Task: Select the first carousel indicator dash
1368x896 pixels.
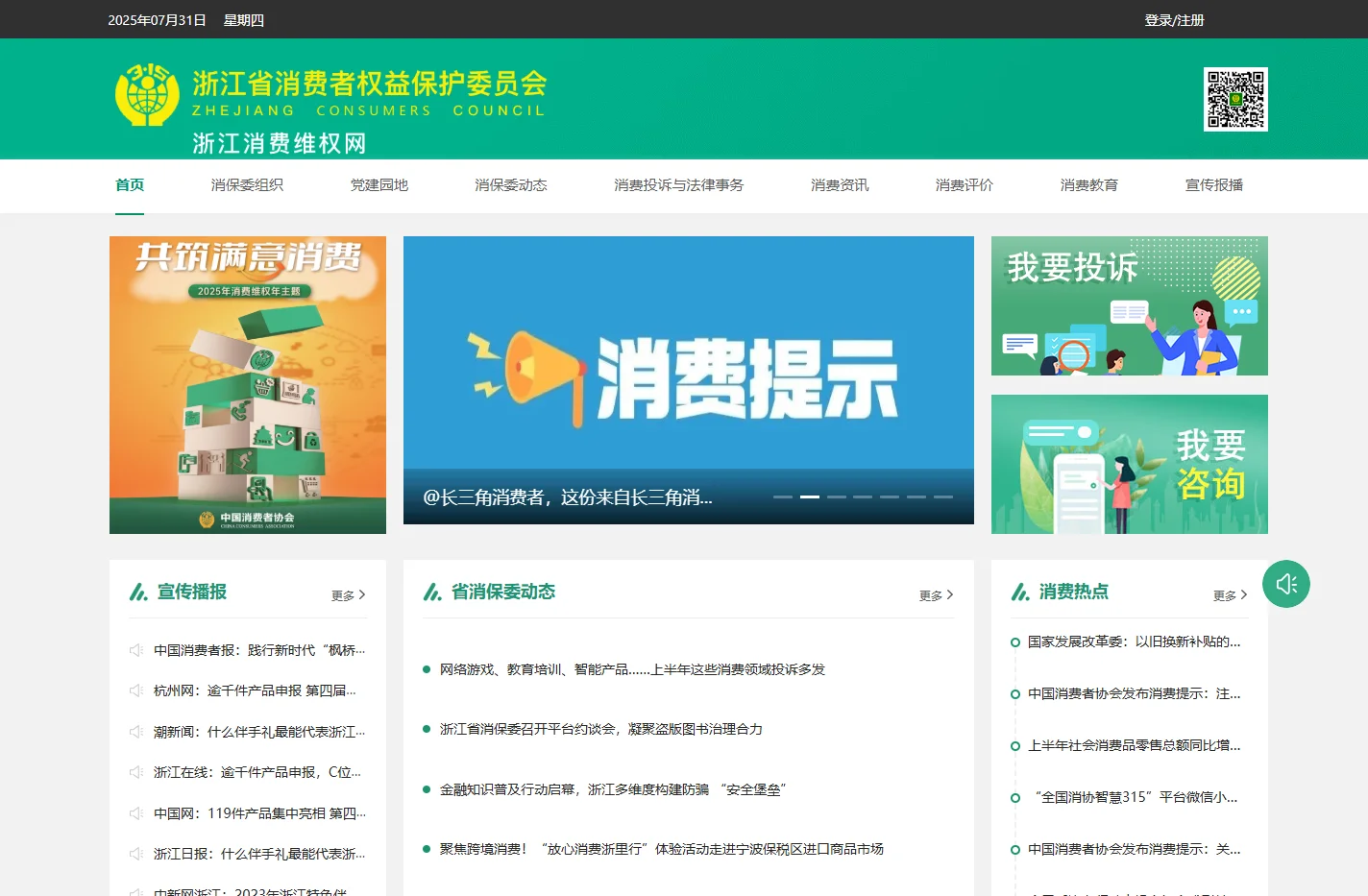Action: (x=783, y=496)
